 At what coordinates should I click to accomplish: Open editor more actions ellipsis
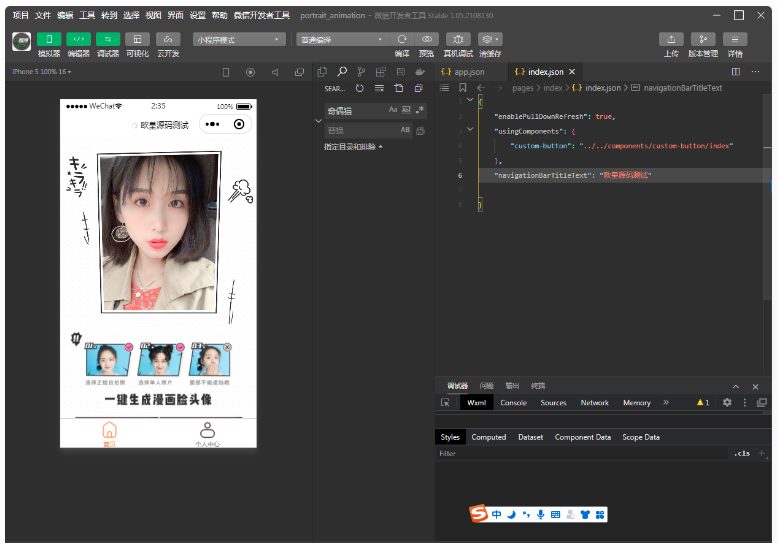755,72
